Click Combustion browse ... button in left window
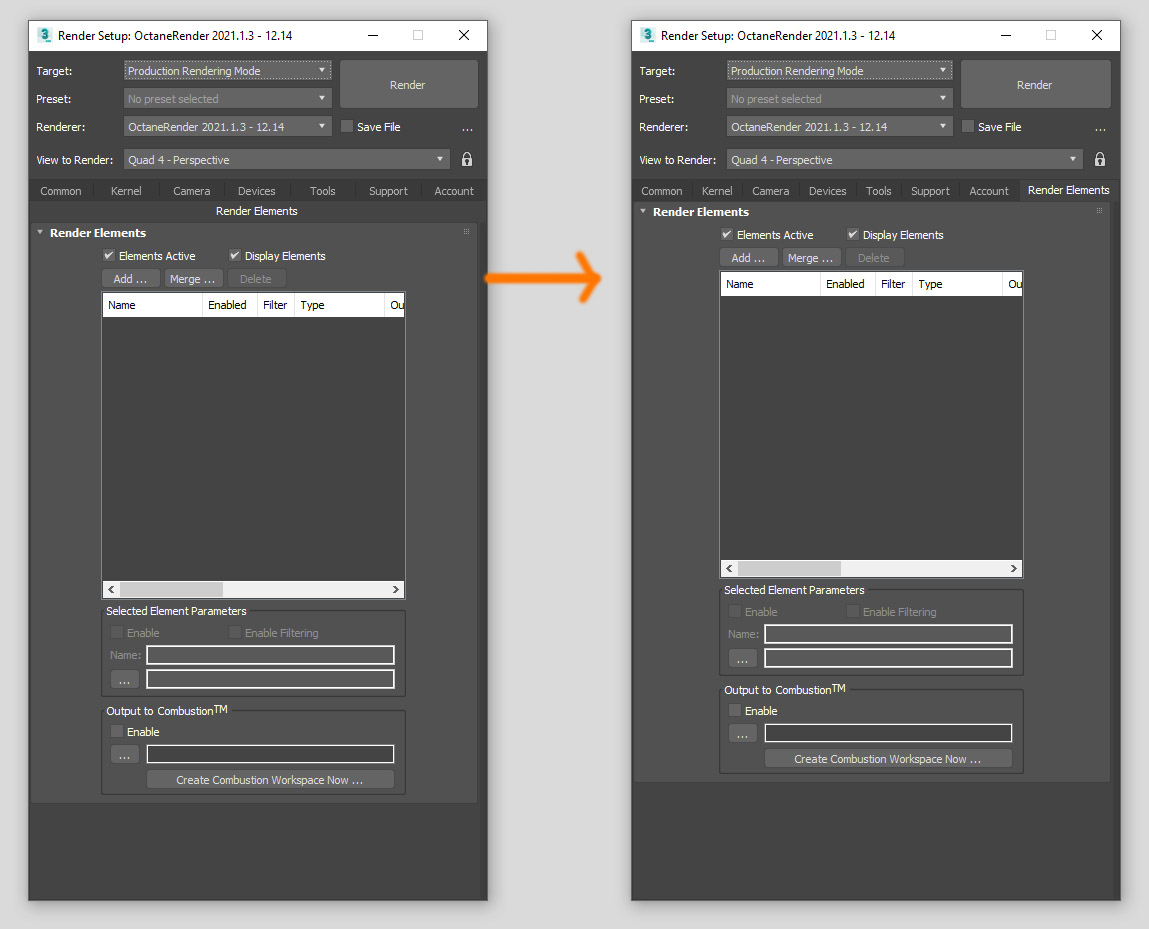This screenshot has width=1149, height=929. (x=125, y=754)
